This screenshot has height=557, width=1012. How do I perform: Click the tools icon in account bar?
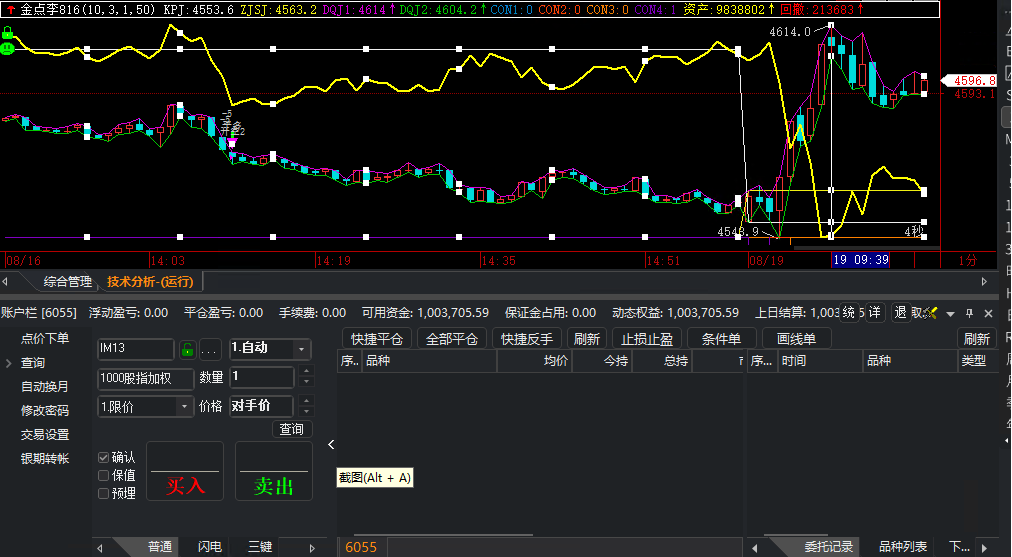pos(930,313)
